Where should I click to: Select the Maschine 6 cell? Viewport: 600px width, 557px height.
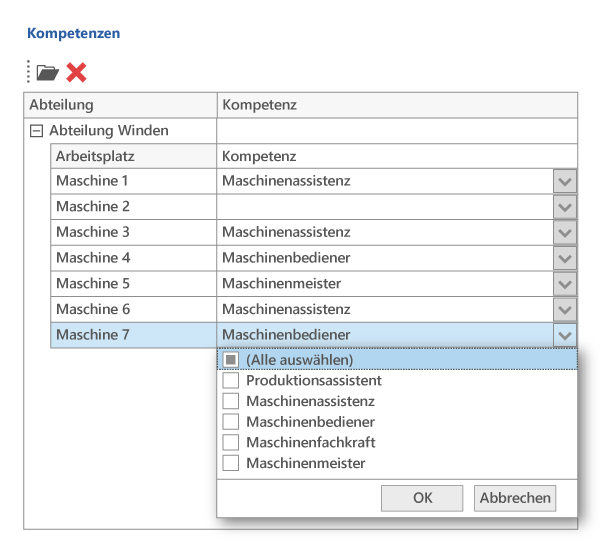134,309
